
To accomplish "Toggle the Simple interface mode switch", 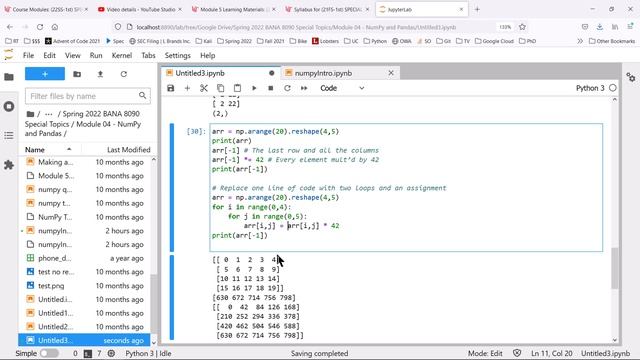I will [49, 353].
